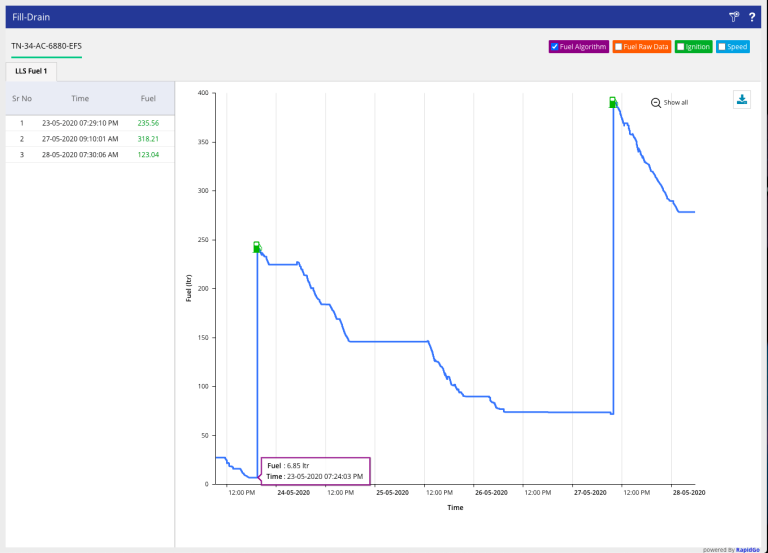Select the TN-34-AC-6880-EFS vehicle tab
Image resolution: width=768 pixels, height=553 pixels.
(46, 47)
